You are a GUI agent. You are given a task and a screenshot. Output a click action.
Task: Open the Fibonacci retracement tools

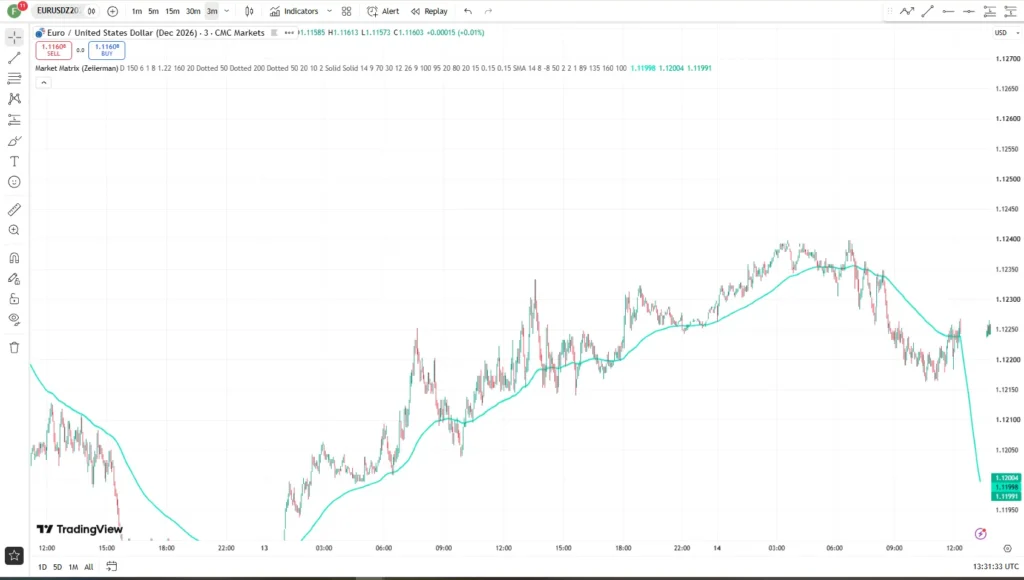pyautogui.click(x=14, y=78)
